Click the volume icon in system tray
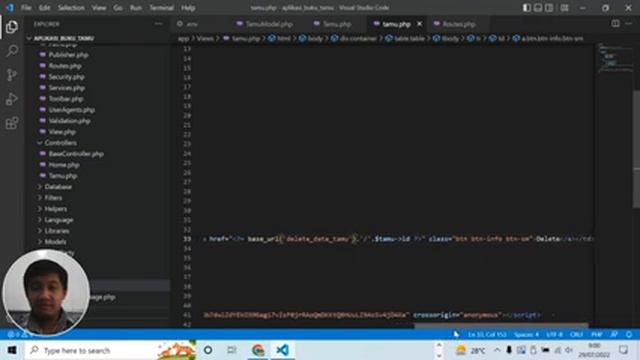The image size is (640, 360). click(569, 350)
